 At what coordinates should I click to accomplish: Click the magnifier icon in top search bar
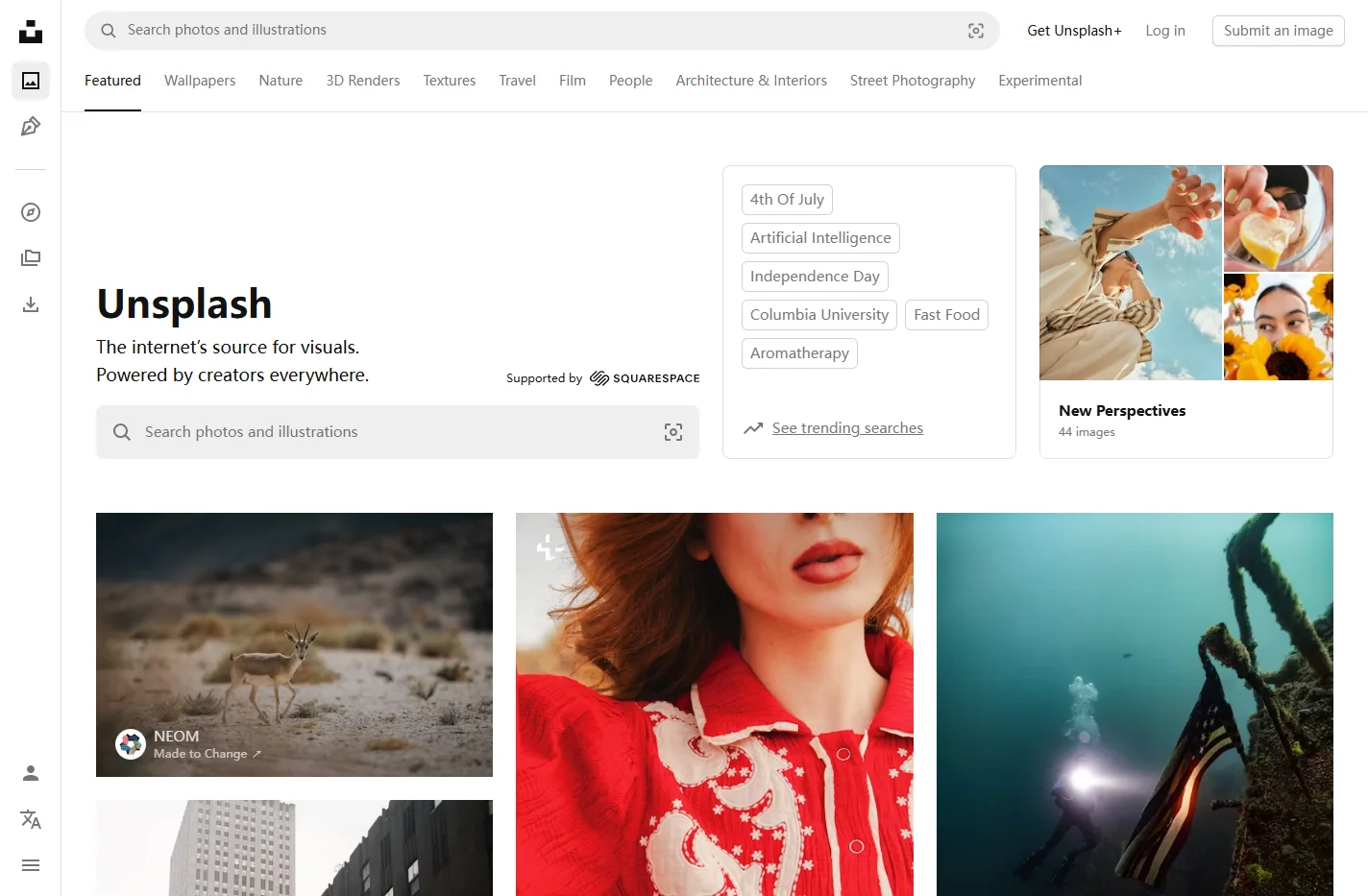[x=109, y=31]
